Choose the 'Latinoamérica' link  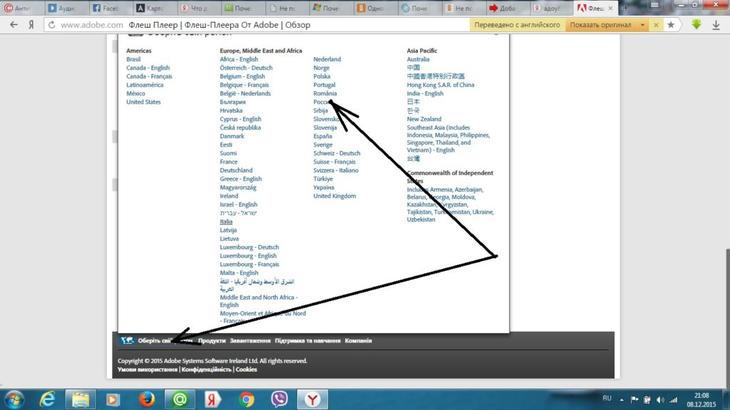tap(145, 85)
